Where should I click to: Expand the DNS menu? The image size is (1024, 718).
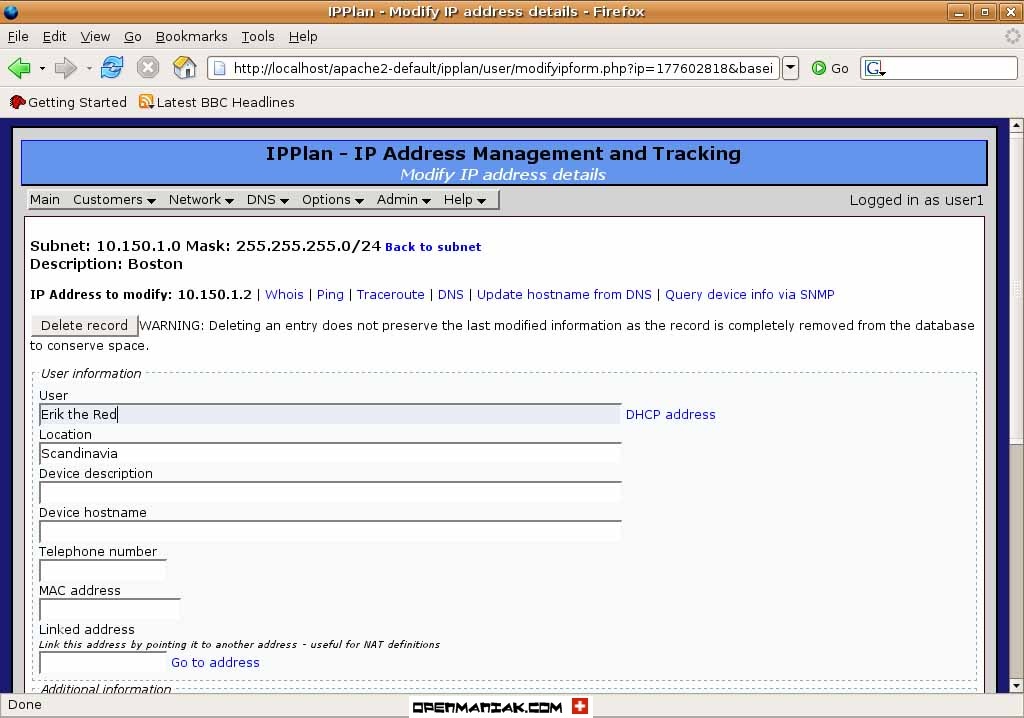[x=268, y=200]
